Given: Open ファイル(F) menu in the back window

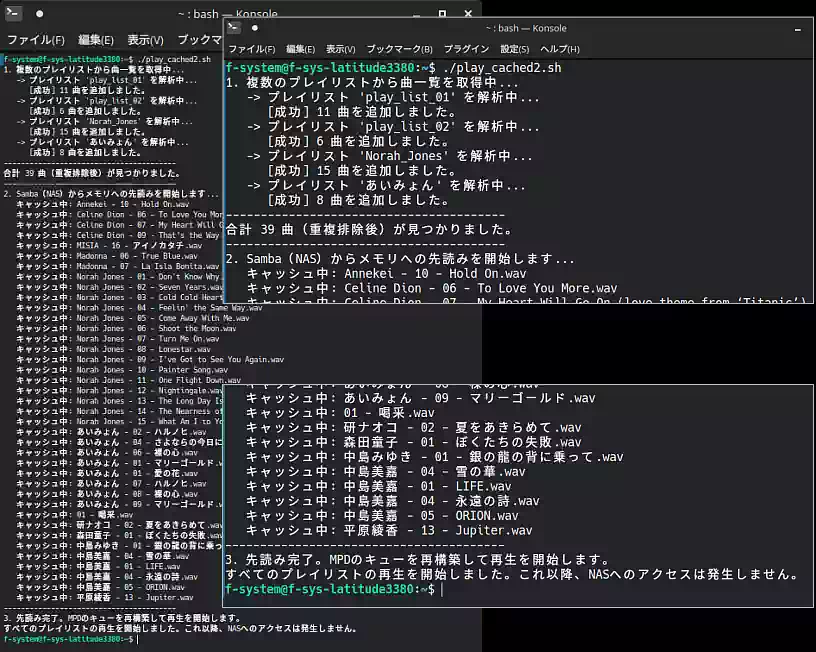Looking at the screenshot, I should pyautogui.click(x=35, y=40).
